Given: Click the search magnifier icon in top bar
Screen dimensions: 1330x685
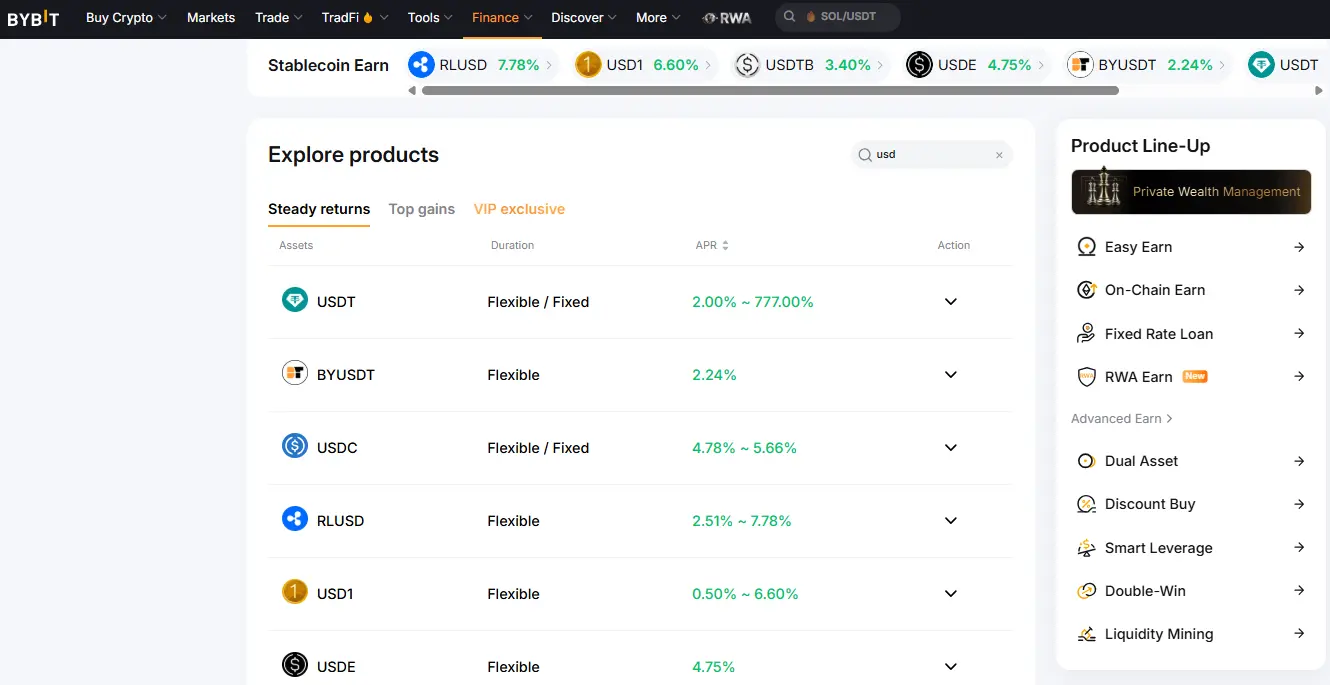Looking at the screenshot, I should (x=790, y=17).
